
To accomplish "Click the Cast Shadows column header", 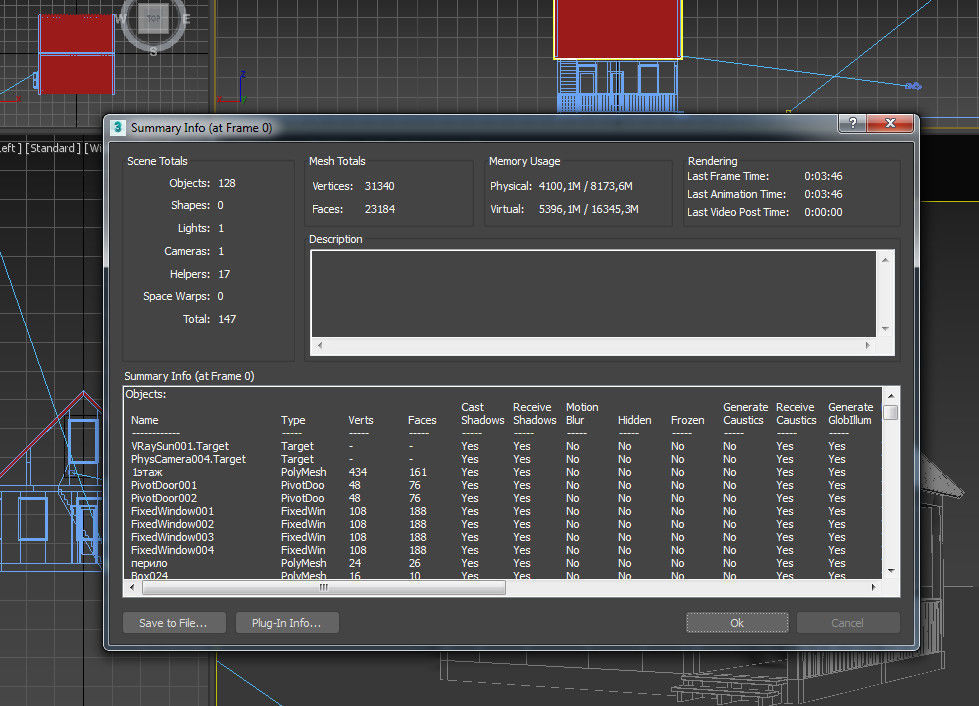I will point(482,414).
